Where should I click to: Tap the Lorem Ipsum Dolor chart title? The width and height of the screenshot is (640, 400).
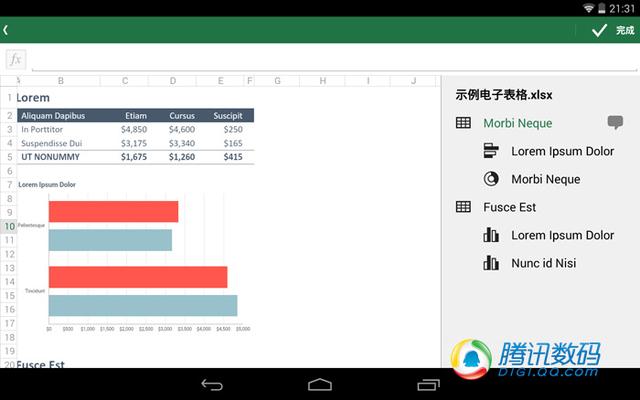47,184
